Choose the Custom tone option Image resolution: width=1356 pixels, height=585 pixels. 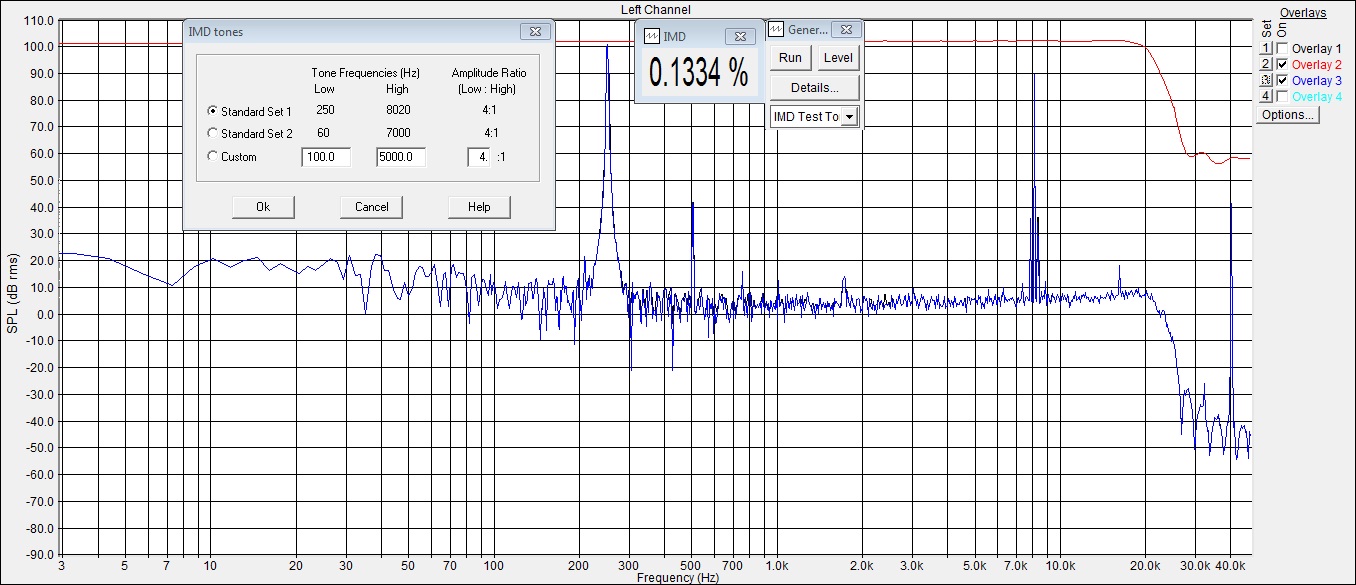[x=212, y=157]
